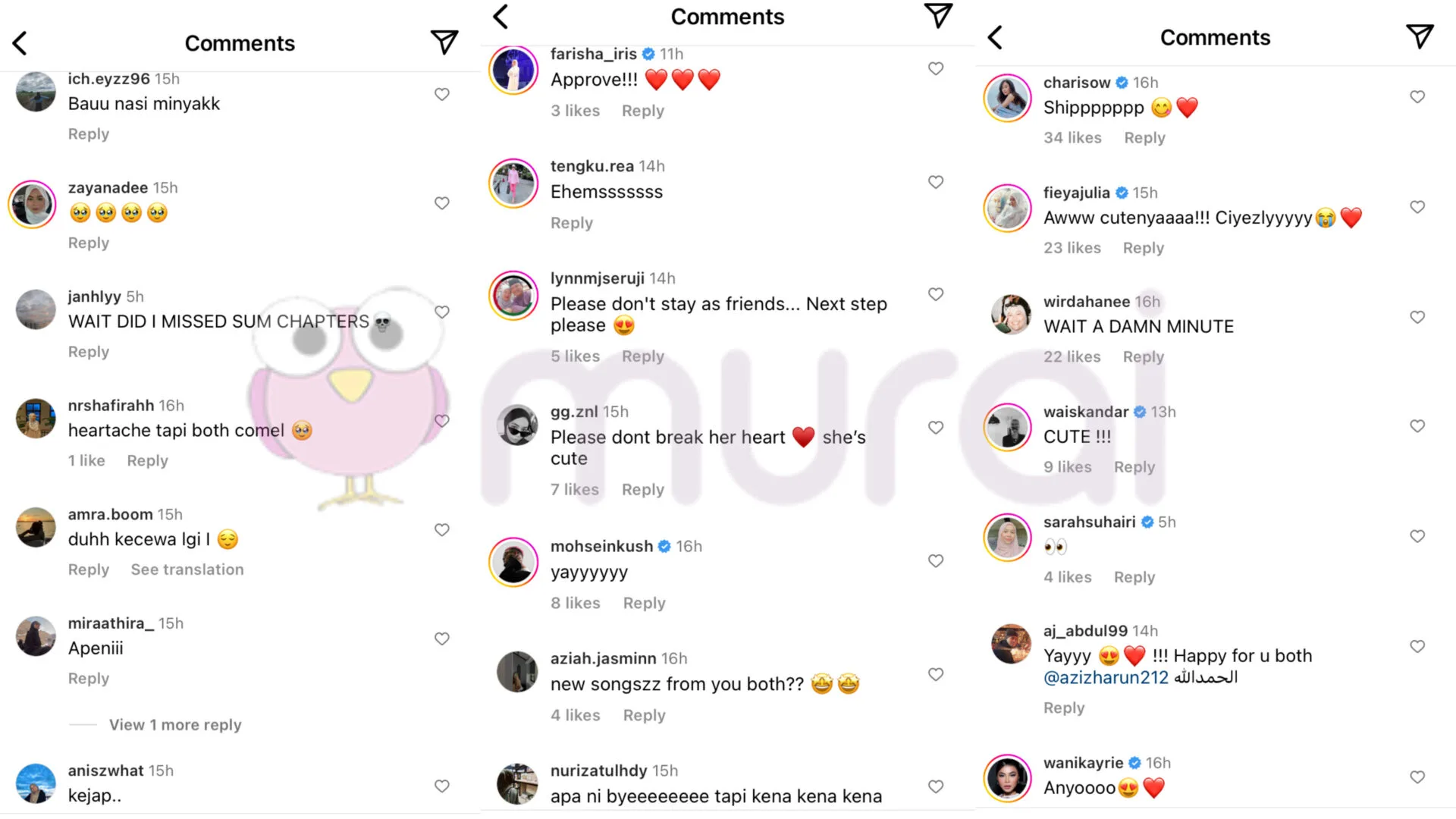Tap back arrow in right Comments panel
This screenshot has width=1456, height=819.
point(995,37)
